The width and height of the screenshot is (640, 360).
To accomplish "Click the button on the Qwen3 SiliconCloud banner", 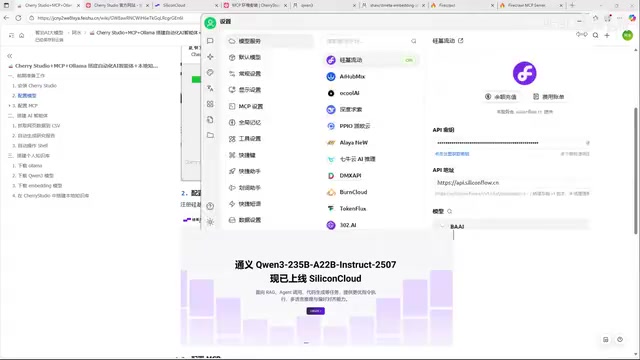I will click(316, 311).
